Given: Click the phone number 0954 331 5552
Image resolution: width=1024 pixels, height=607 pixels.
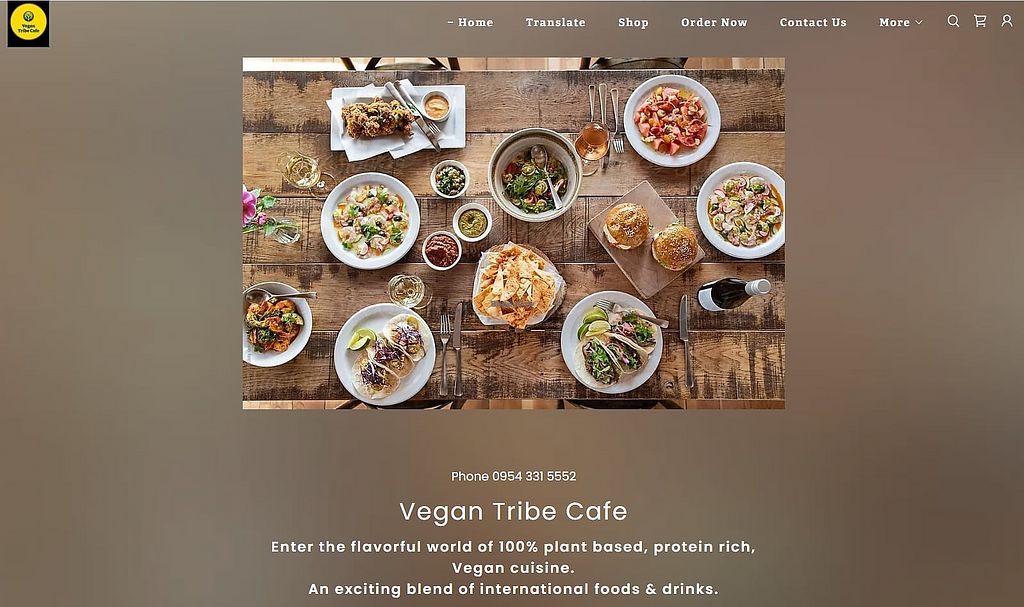Looking at the screenshot, I should click(x=534, y=476).
